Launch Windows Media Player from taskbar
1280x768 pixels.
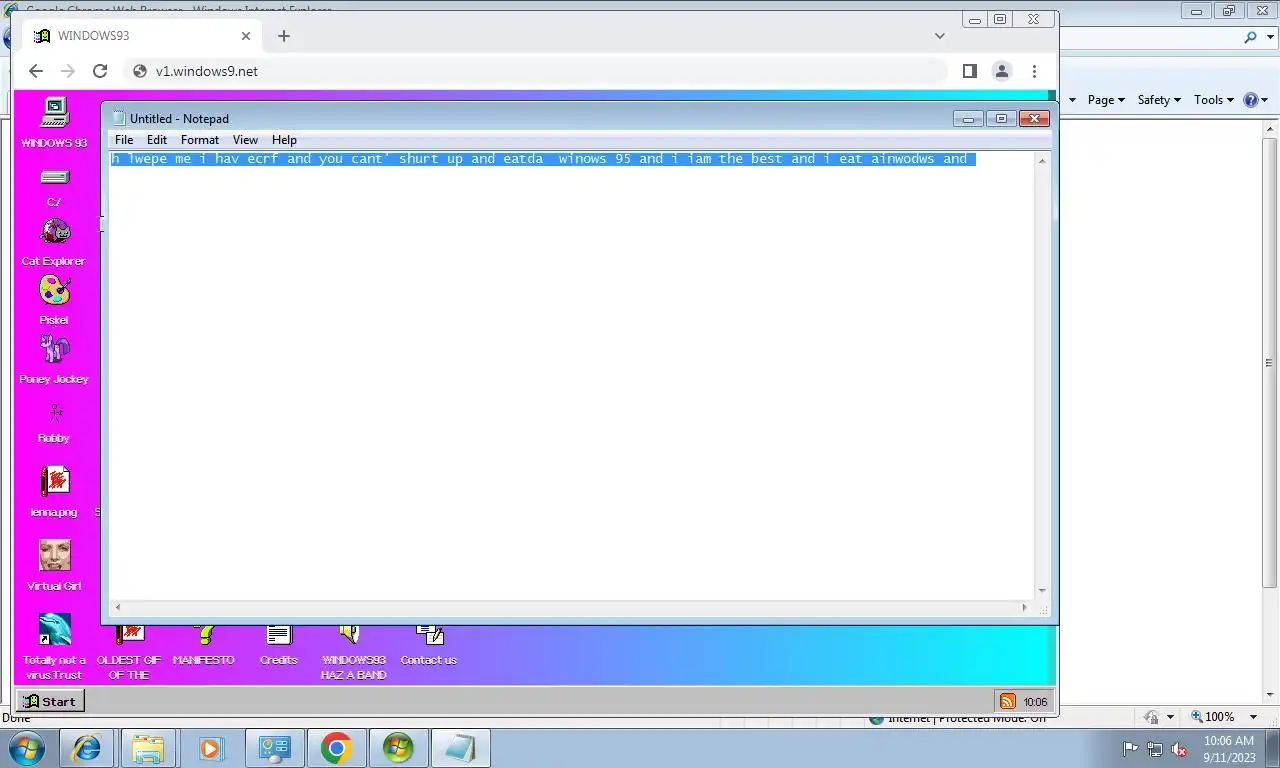point(211,748)
